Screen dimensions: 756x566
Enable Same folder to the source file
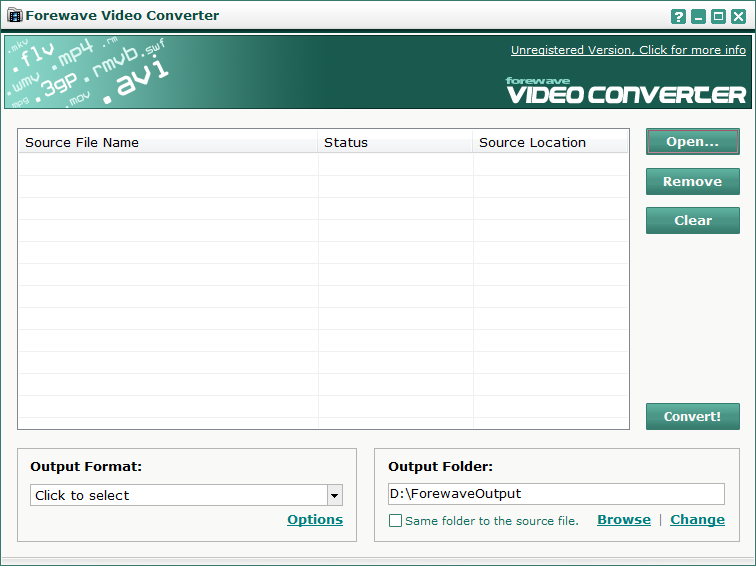pyautogui.click(x=395, y=521)
